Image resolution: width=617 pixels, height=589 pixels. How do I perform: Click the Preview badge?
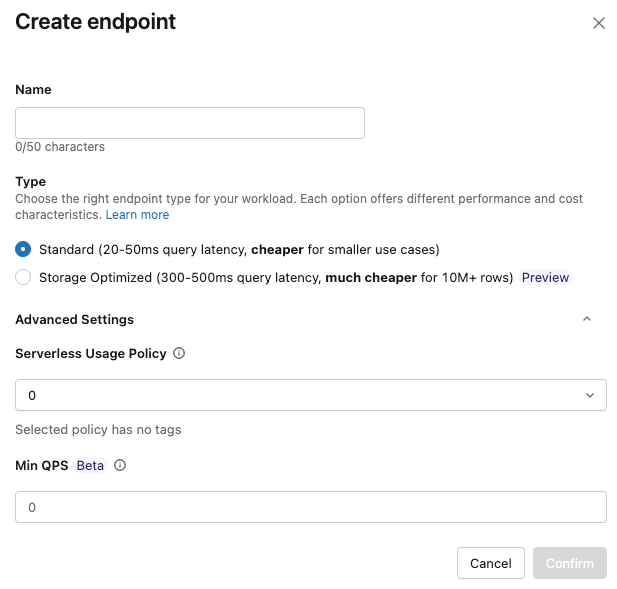click(545, 277)
